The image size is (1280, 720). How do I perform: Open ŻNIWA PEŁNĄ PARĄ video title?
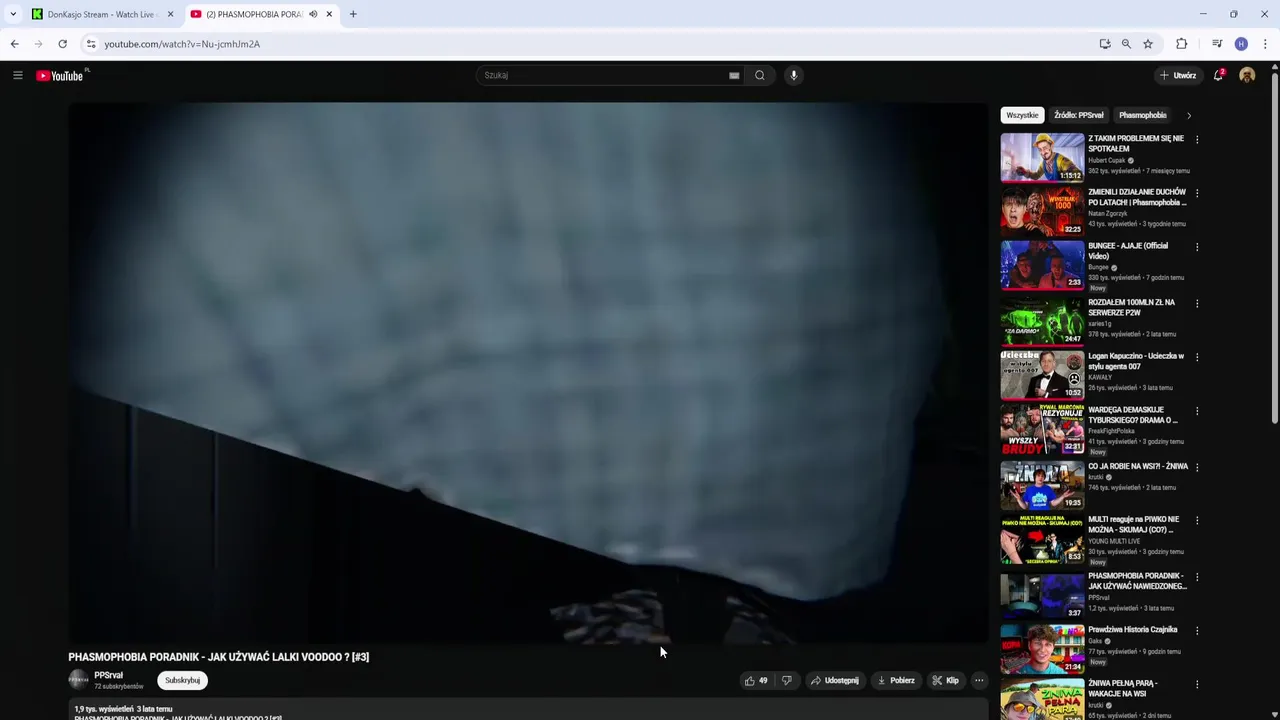(x=1123, y=689)
